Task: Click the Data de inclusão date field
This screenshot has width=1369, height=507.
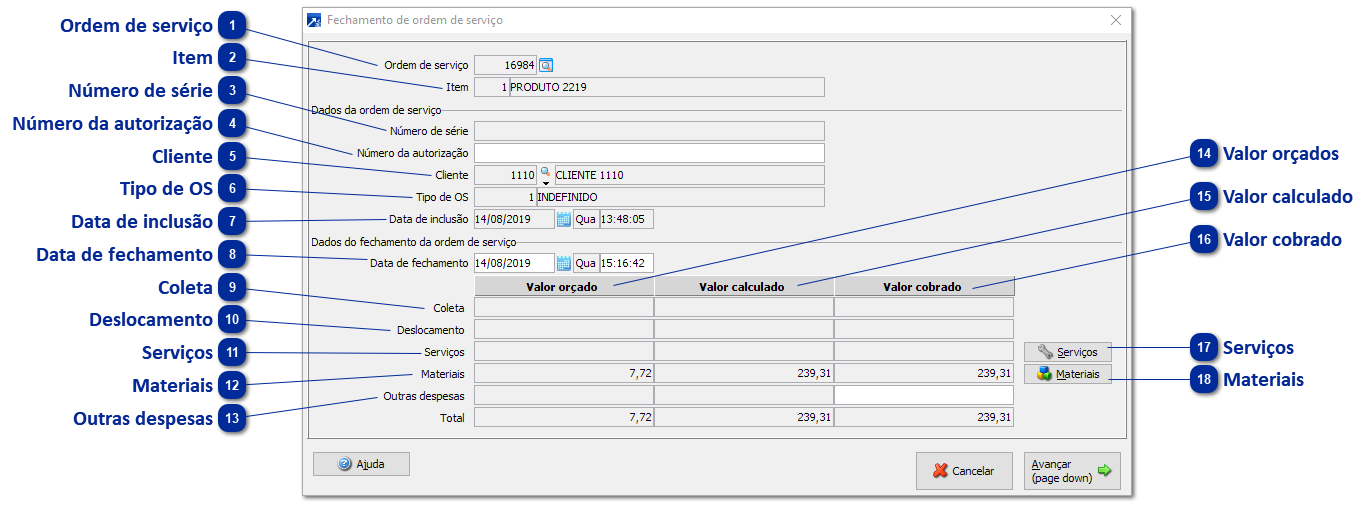Action: click(514, 219)
